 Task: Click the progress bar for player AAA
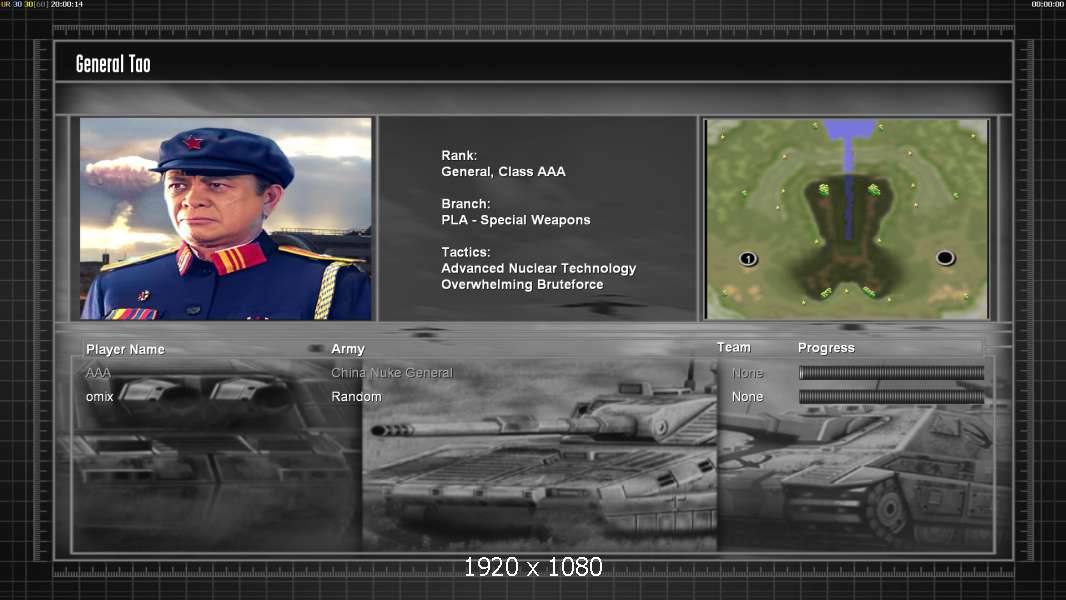tap(891, 372)
